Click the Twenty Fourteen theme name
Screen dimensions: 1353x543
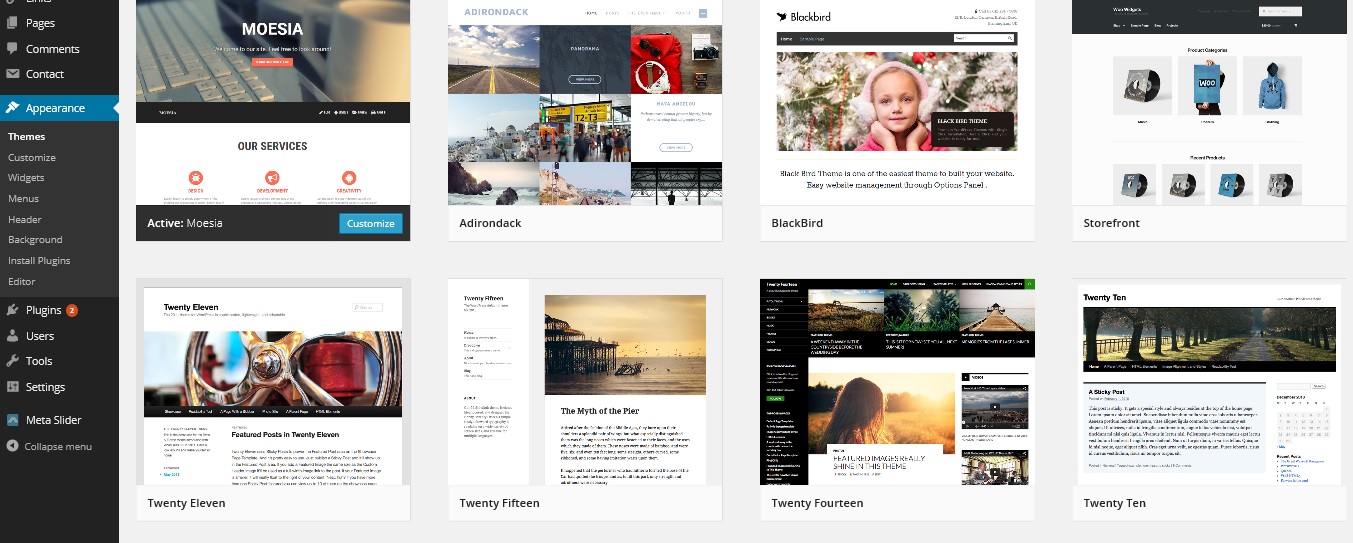pos(817,503)
